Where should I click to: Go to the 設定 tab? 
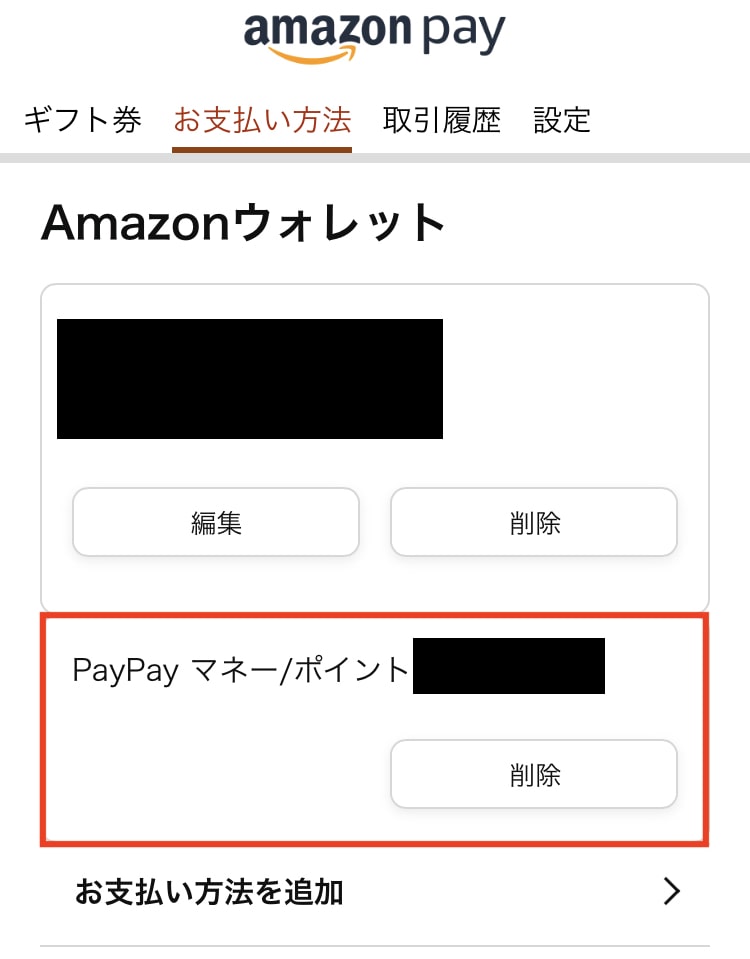[x=562, y=120]
